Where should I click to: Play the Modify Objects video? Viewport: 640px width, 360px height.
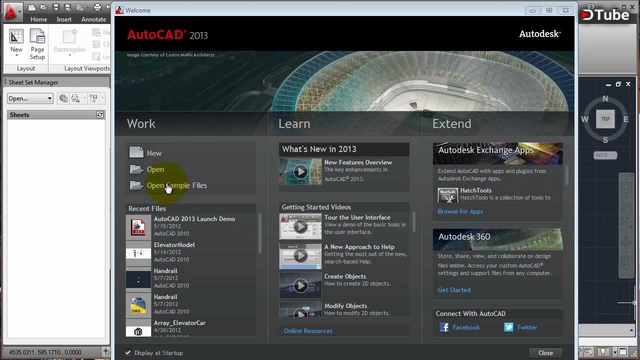[300, 310]
